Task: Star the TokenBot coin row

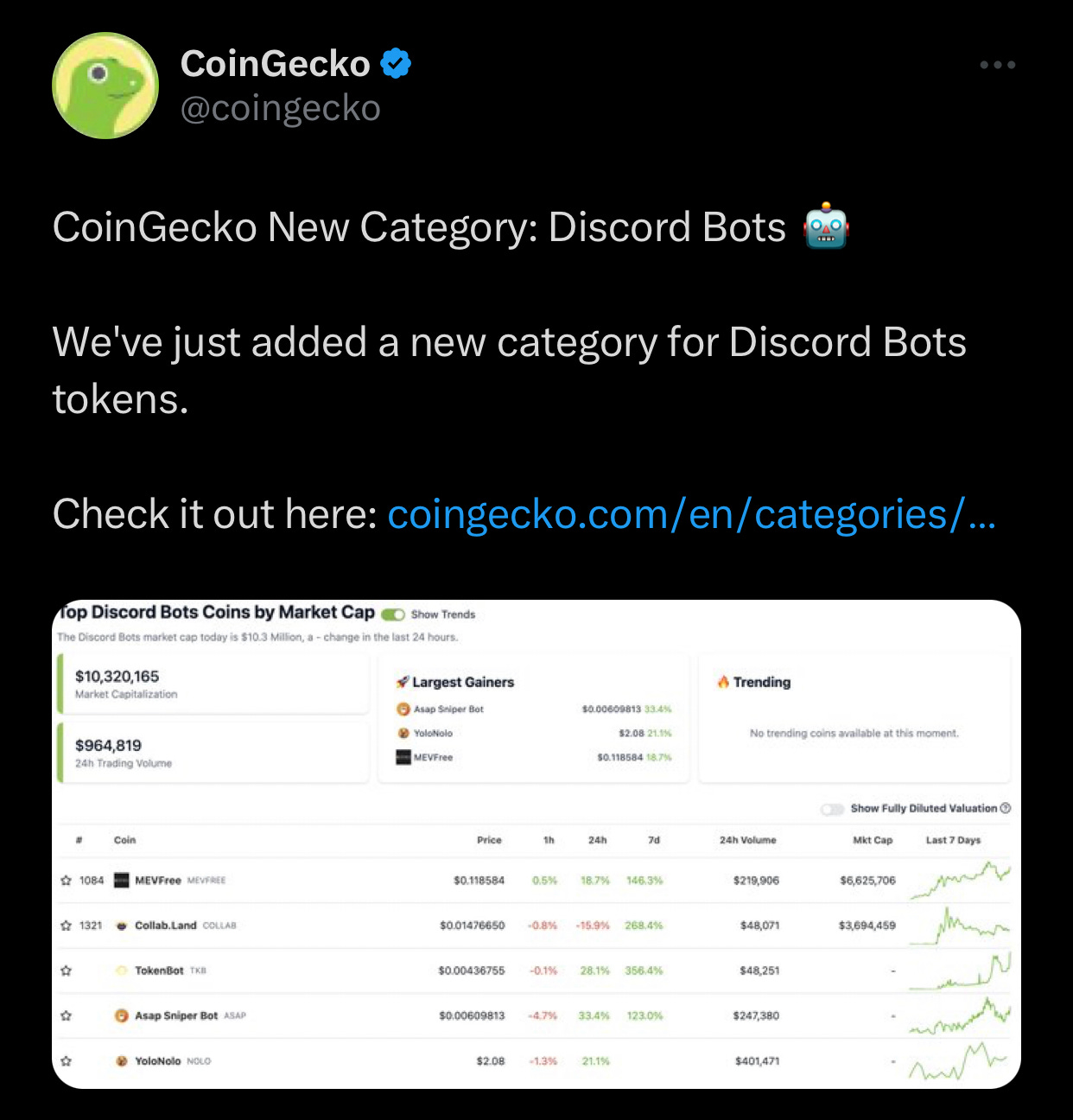Action: click(66, 970)
